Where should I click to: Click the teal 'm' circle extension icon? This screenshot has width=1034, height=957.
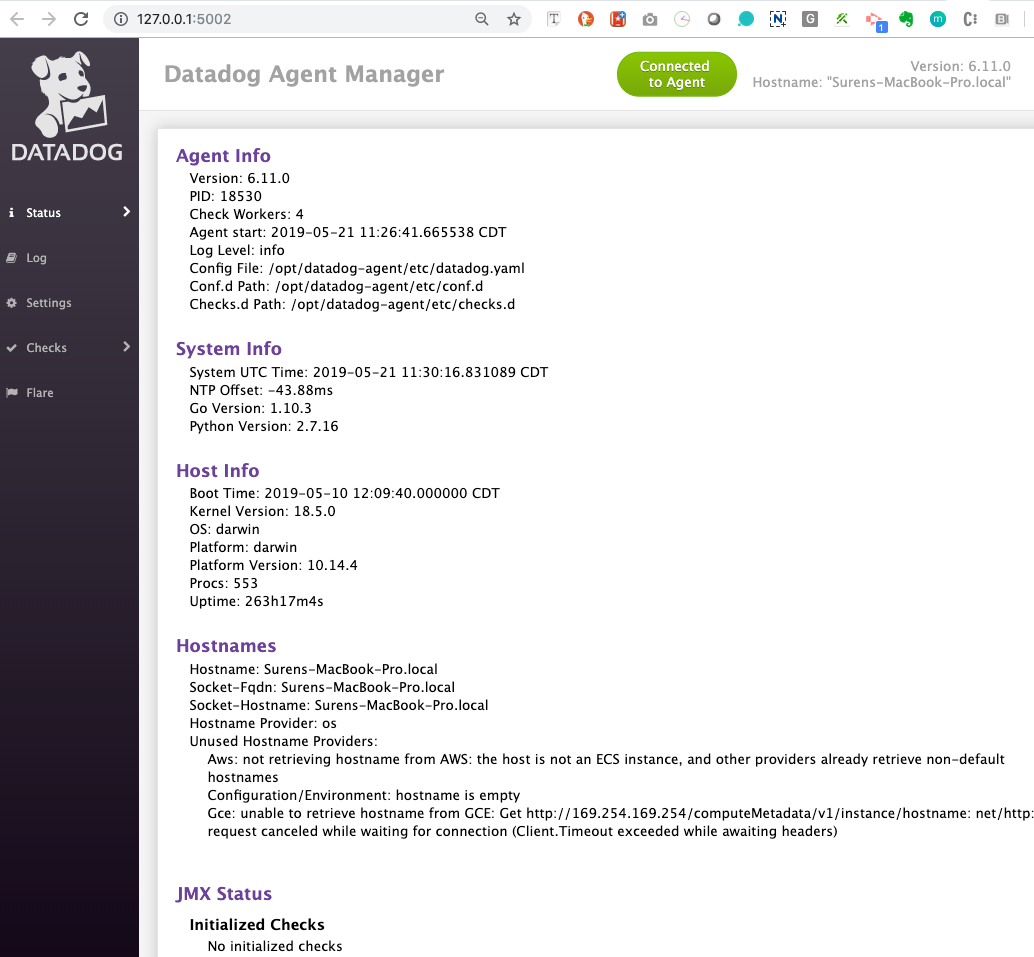coord(938,19)
